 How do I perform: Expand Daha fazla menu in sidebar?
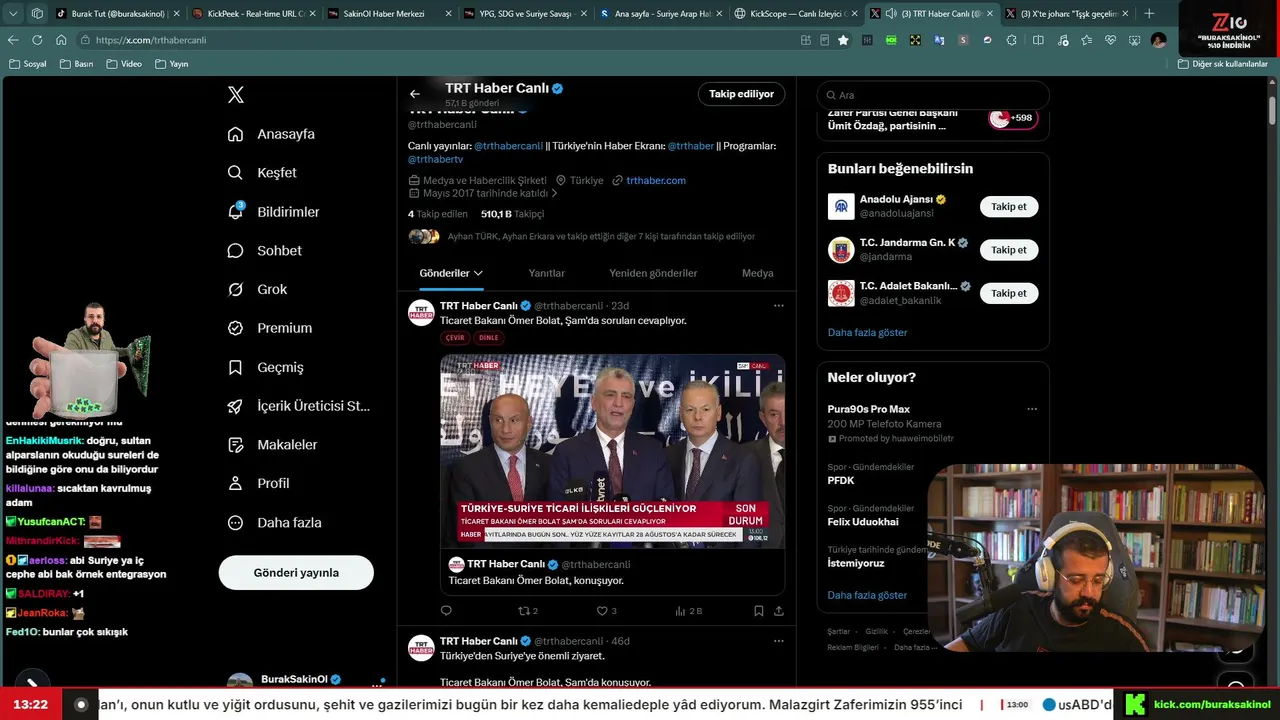pyautogui.click(x=273, y=522)
